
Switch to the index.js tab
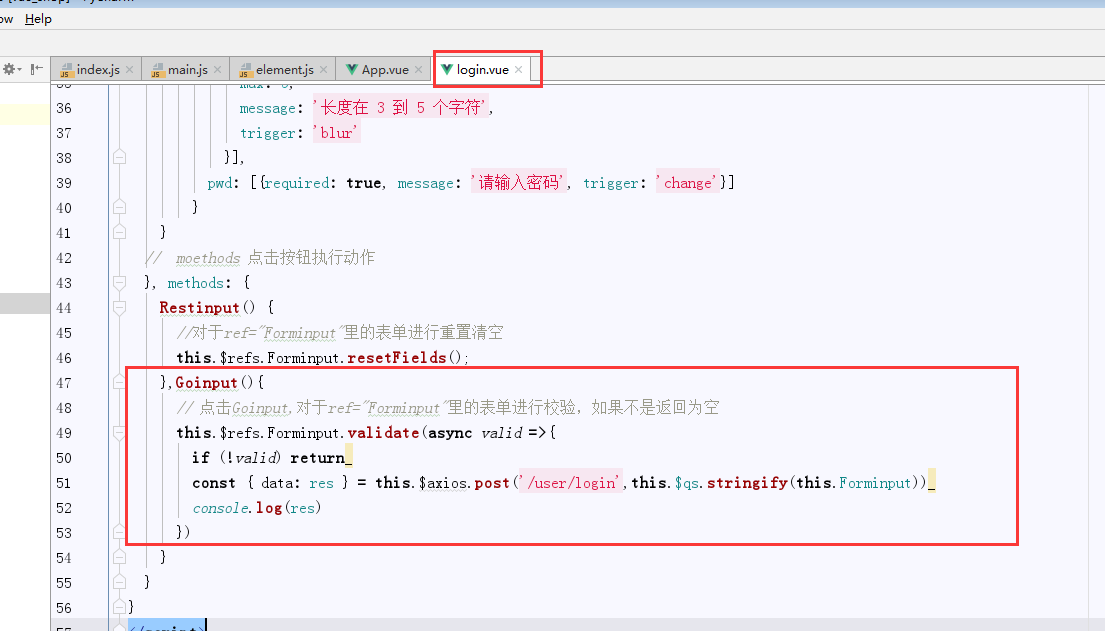tap(98, 70)
